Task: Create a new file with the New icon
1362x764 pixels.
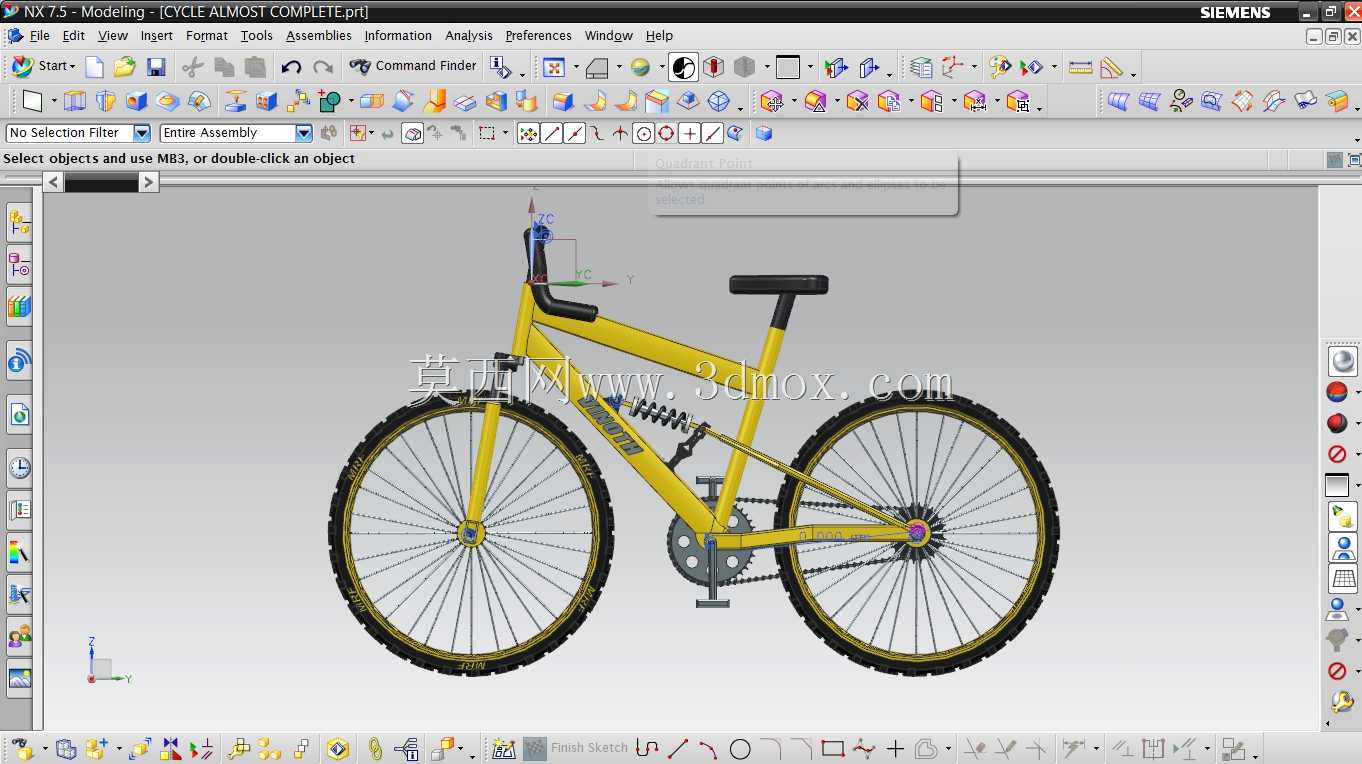Action: point(94,67)
